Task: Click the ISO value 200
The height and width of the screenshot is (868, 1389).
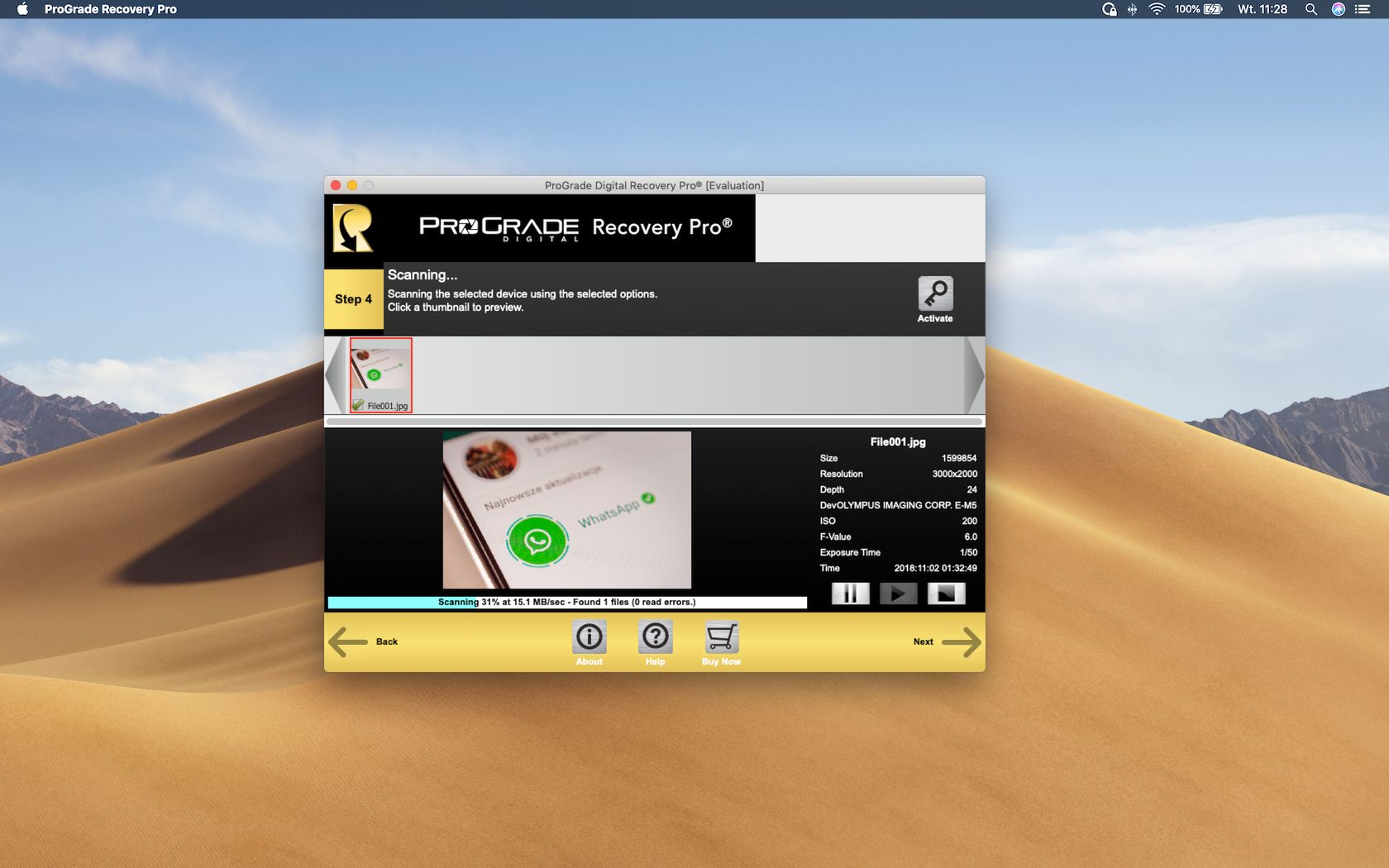Action: 969,521
